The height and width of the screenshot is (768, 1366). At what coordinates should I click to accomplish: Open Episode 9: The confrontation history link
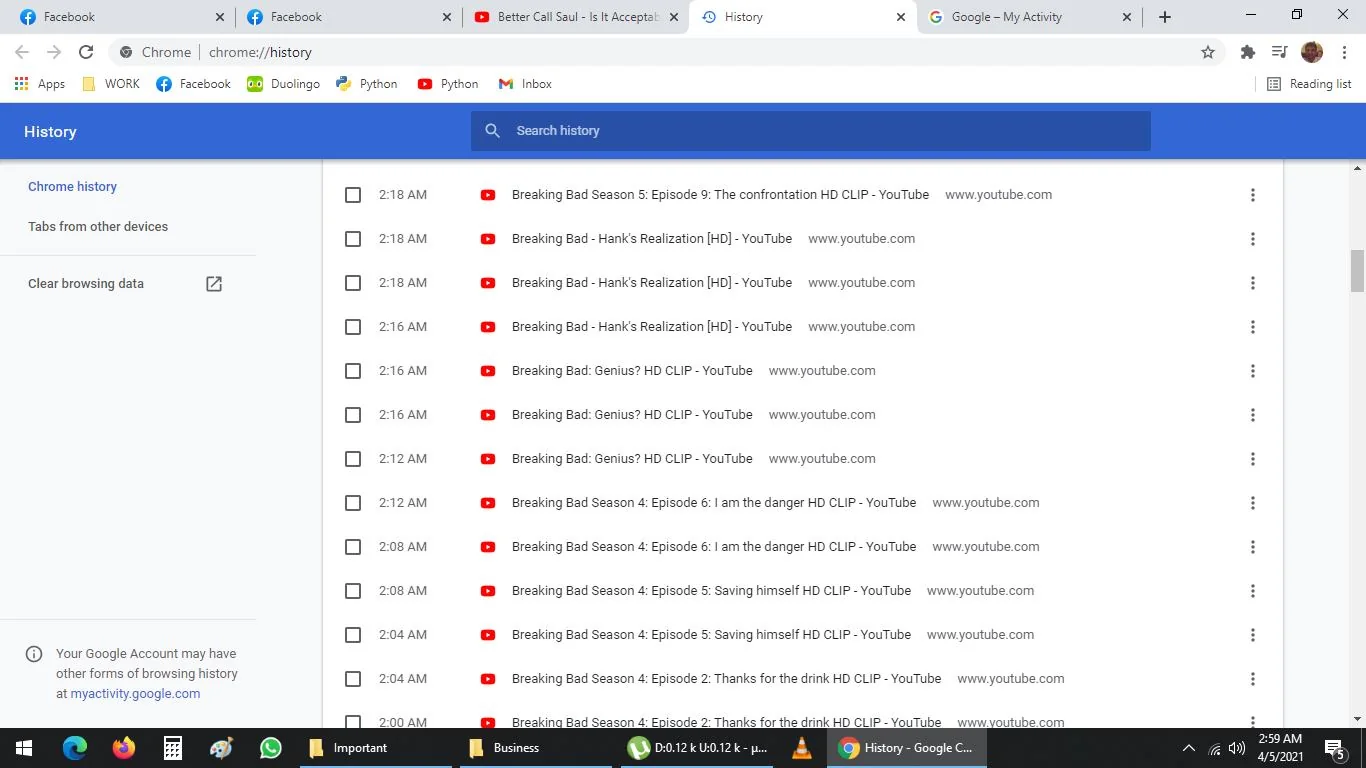720,195
